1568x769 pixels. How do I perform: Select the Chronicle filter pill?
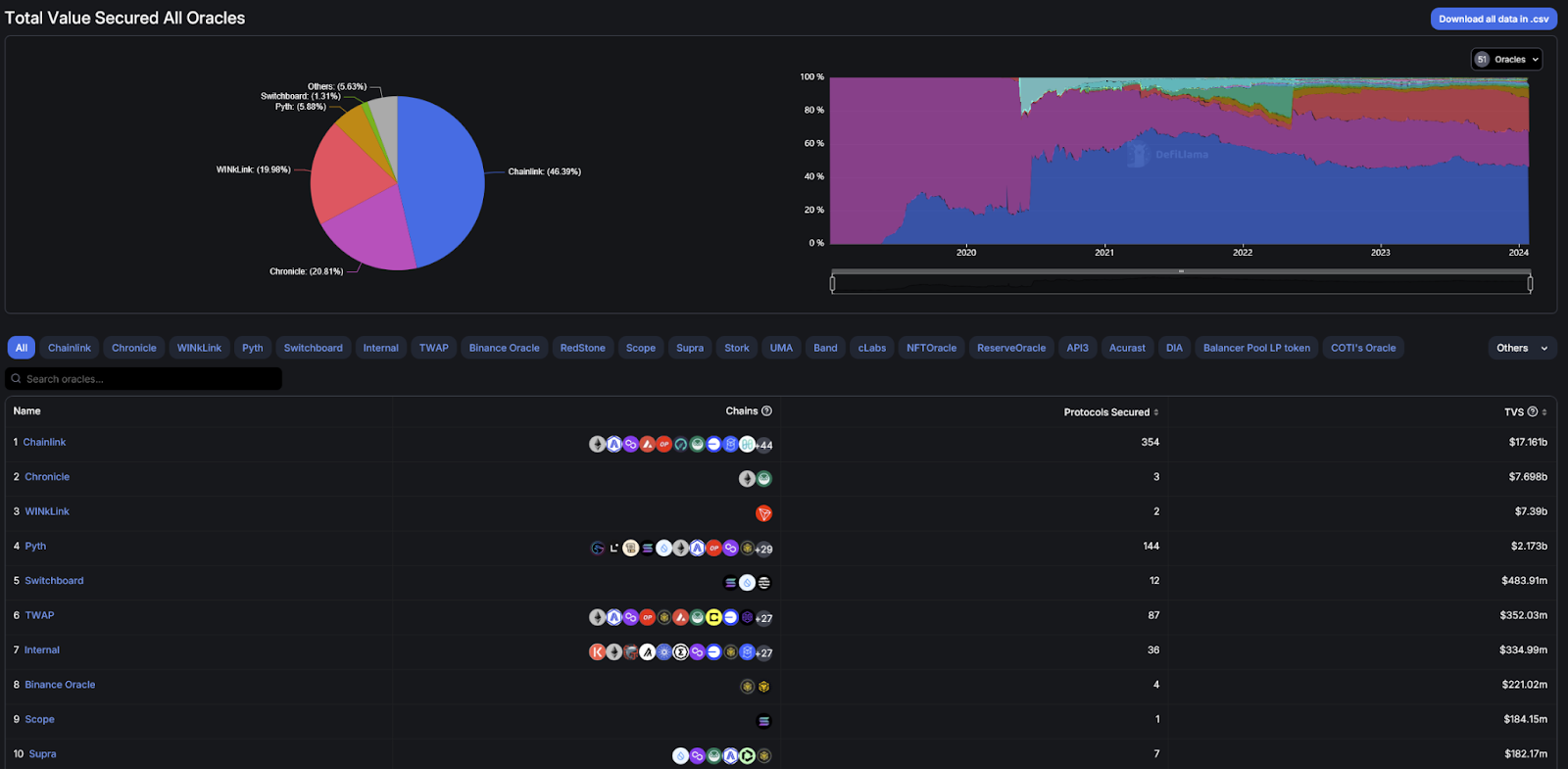pos(134,348)
